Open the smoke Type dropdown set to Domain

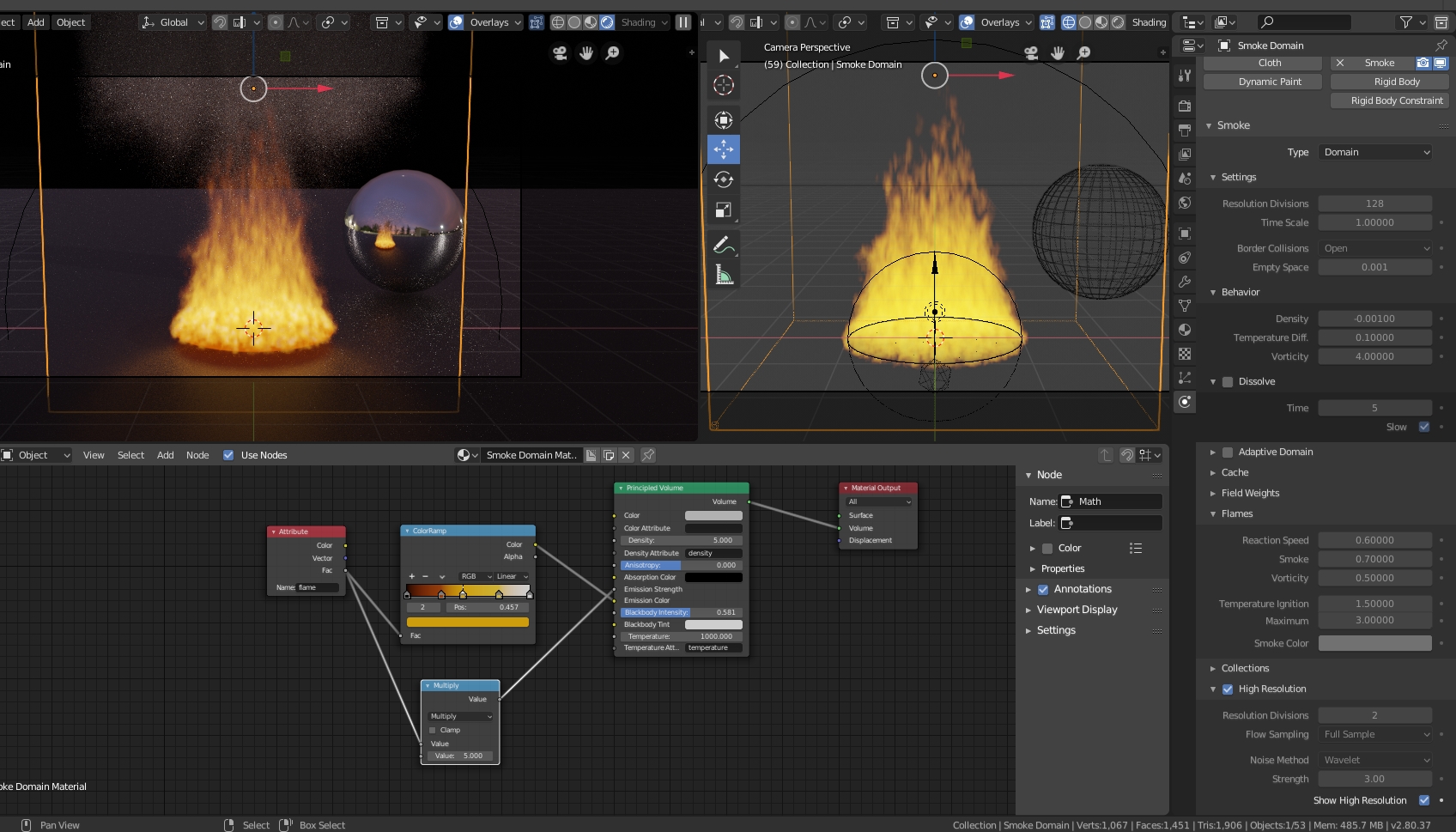[1374, 152]
